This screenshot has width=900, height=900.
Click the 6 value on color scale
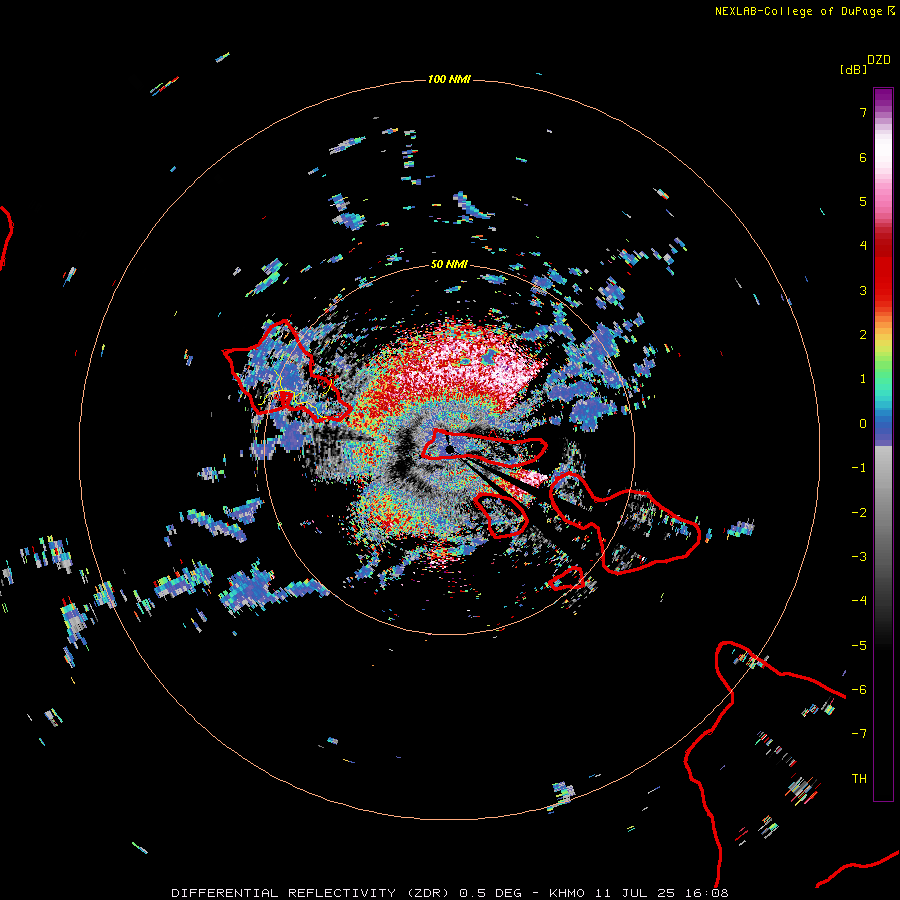click(x=863, y=157)
